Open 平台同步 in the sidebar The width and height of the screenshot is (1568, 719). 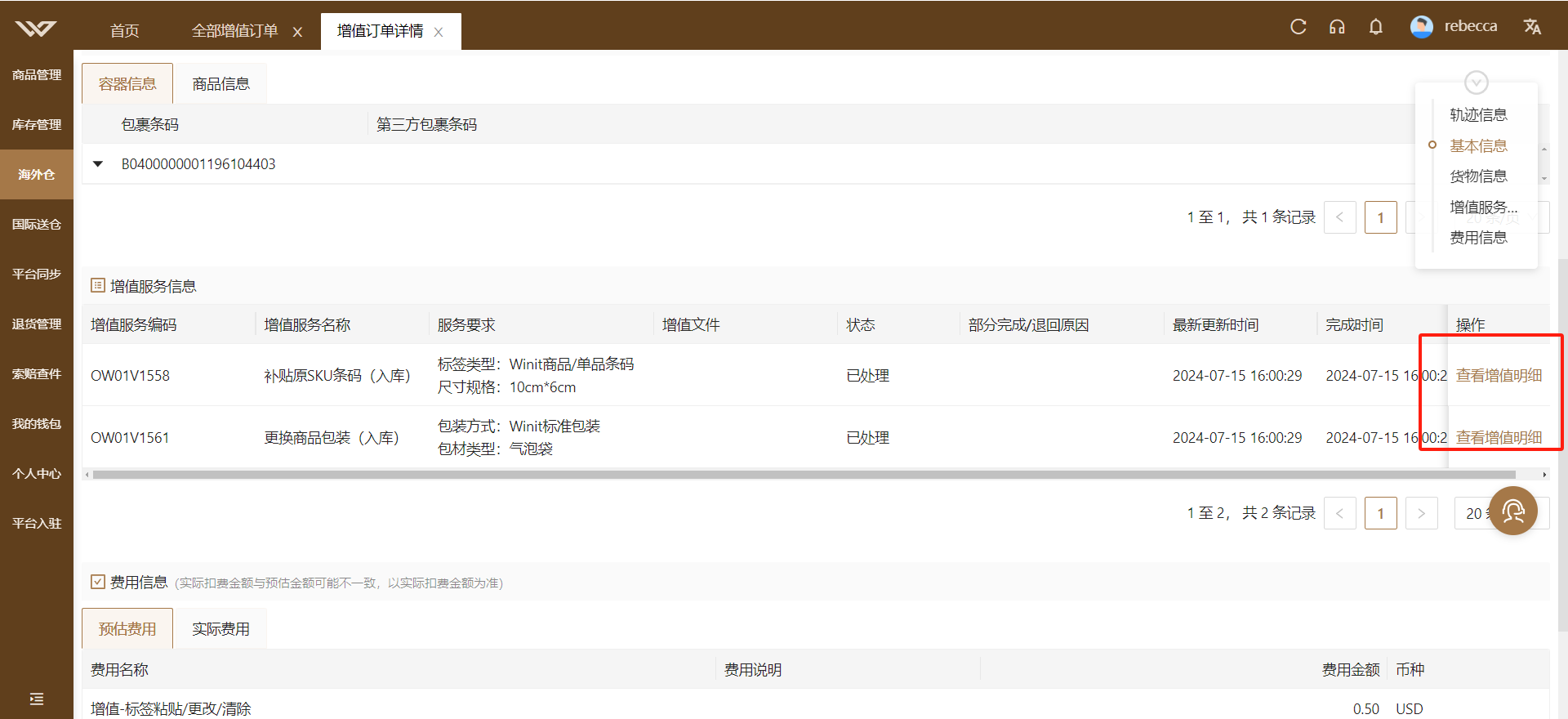click(37, 275)
